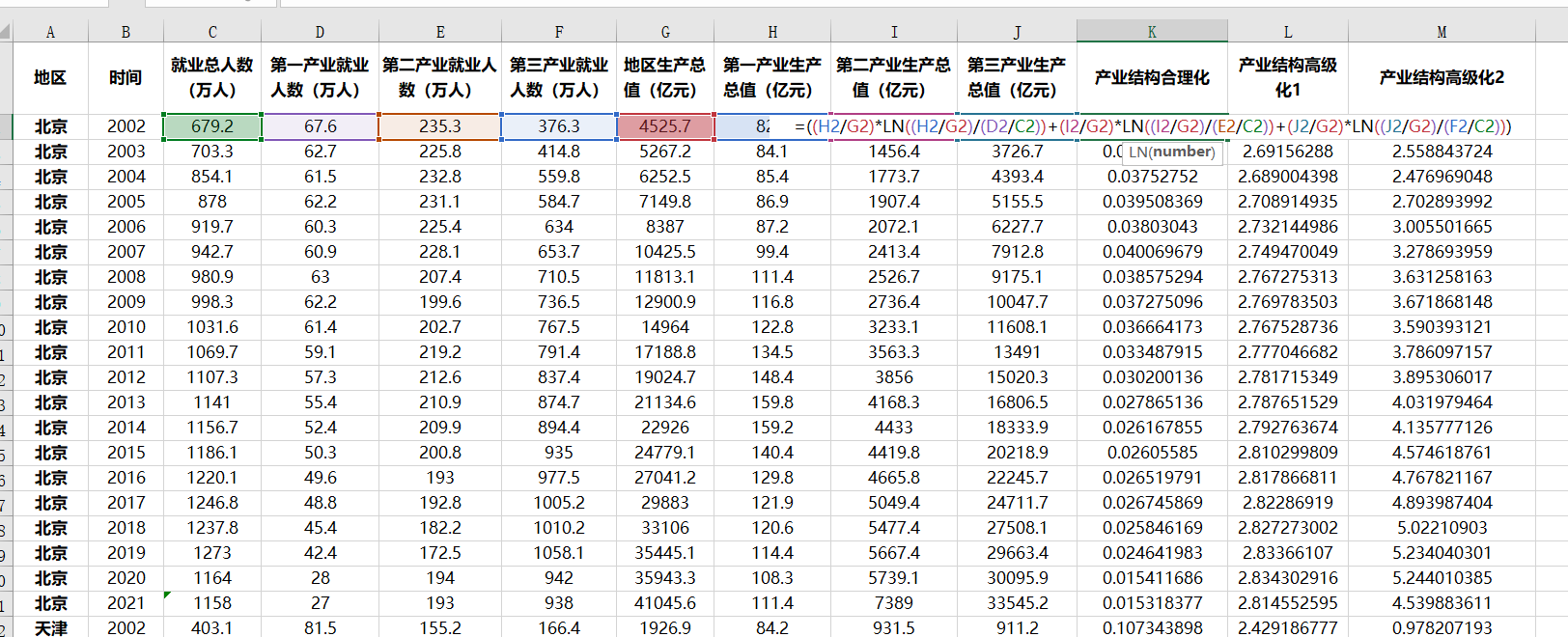Click the 第一产业生产总值（亿元） header cell
The width and height of the screenshot is (1568, 637).
772,78
